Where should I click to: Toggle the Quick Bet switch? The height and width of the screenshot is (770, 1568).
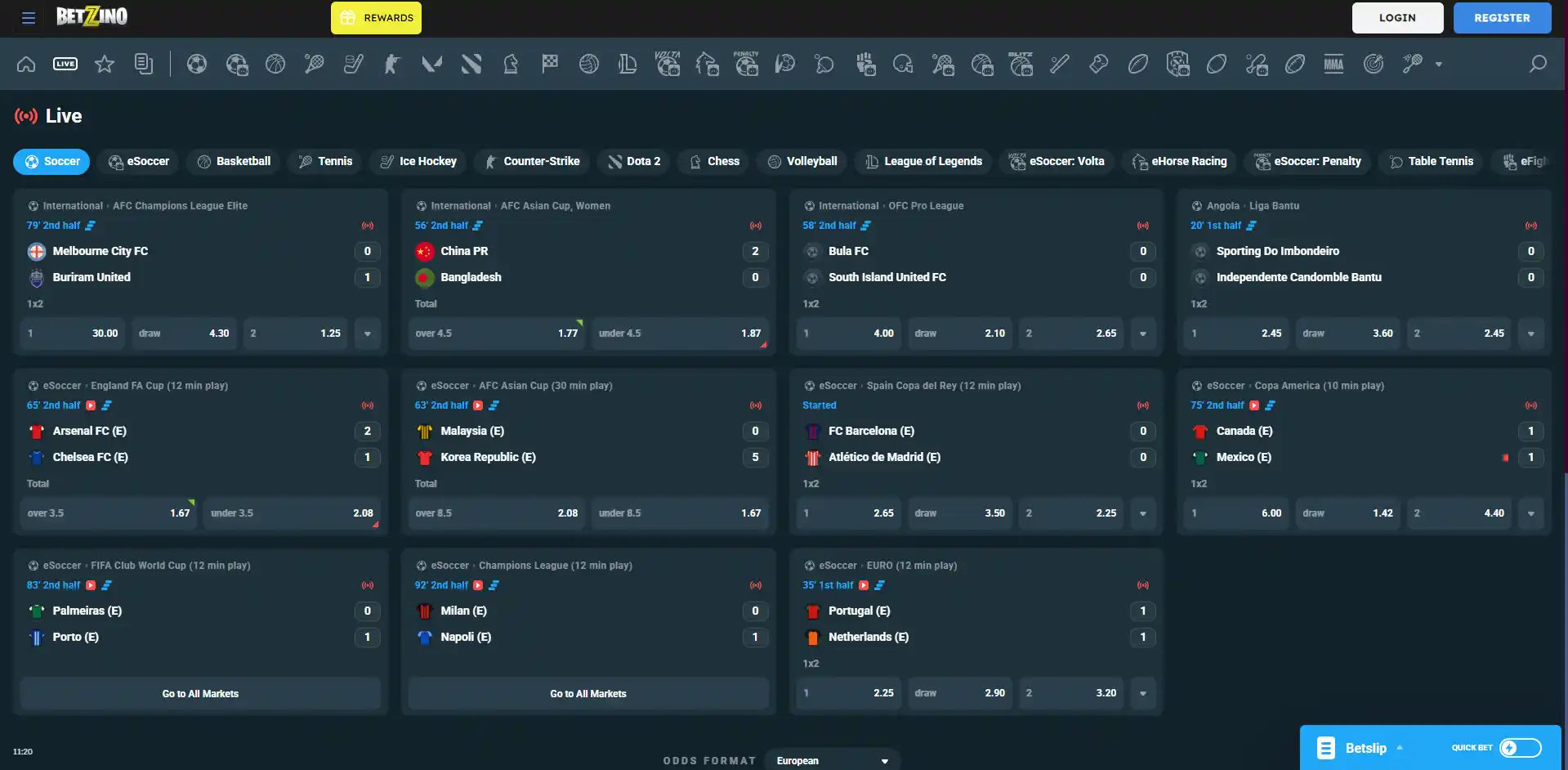click(x=1521, y=748)
